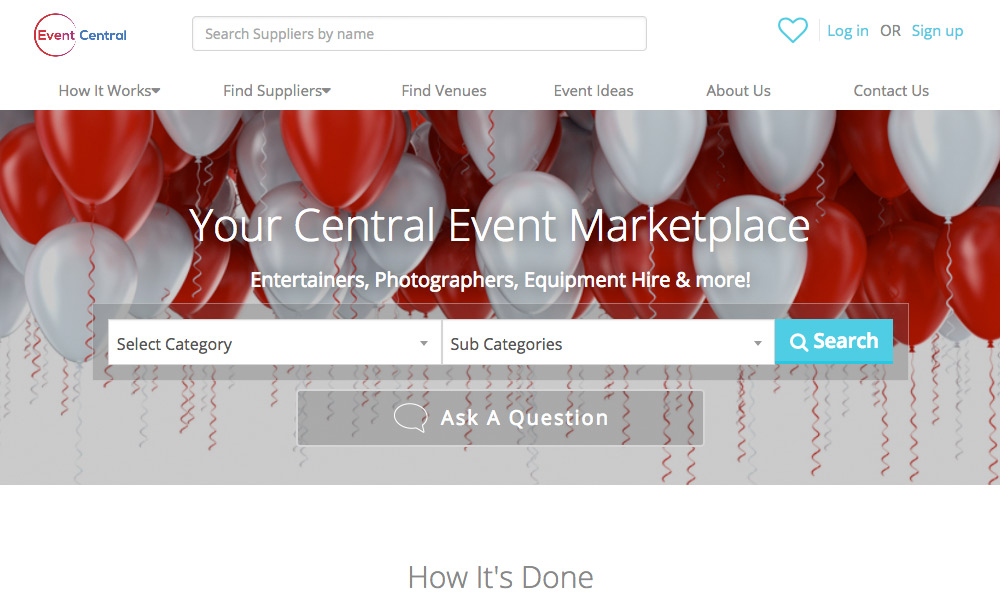Open favorites via the heart icon
Viewport: 1000px width, 600px height.
point(792,31)
